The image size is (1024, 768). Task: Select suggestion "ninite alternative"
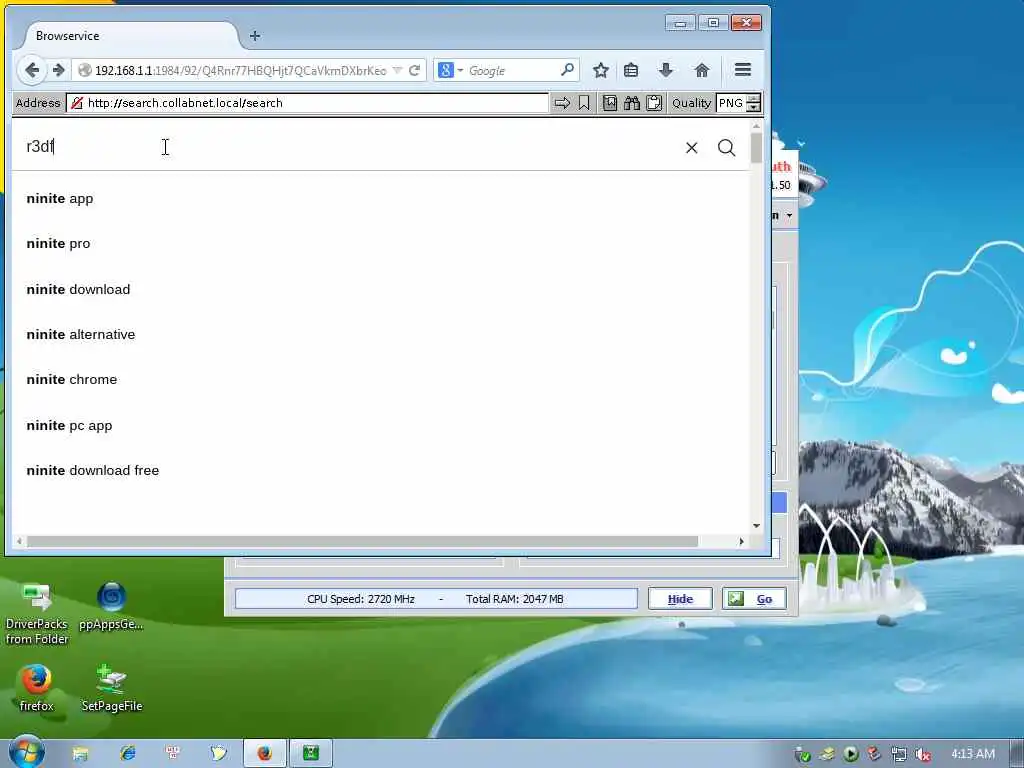(81, 334)
